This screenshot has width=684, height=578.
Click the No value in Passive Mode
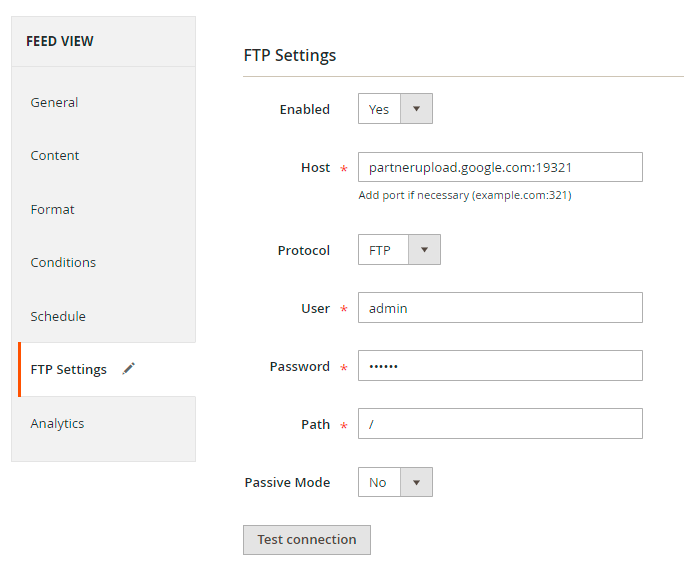click(x=378, y=482)
